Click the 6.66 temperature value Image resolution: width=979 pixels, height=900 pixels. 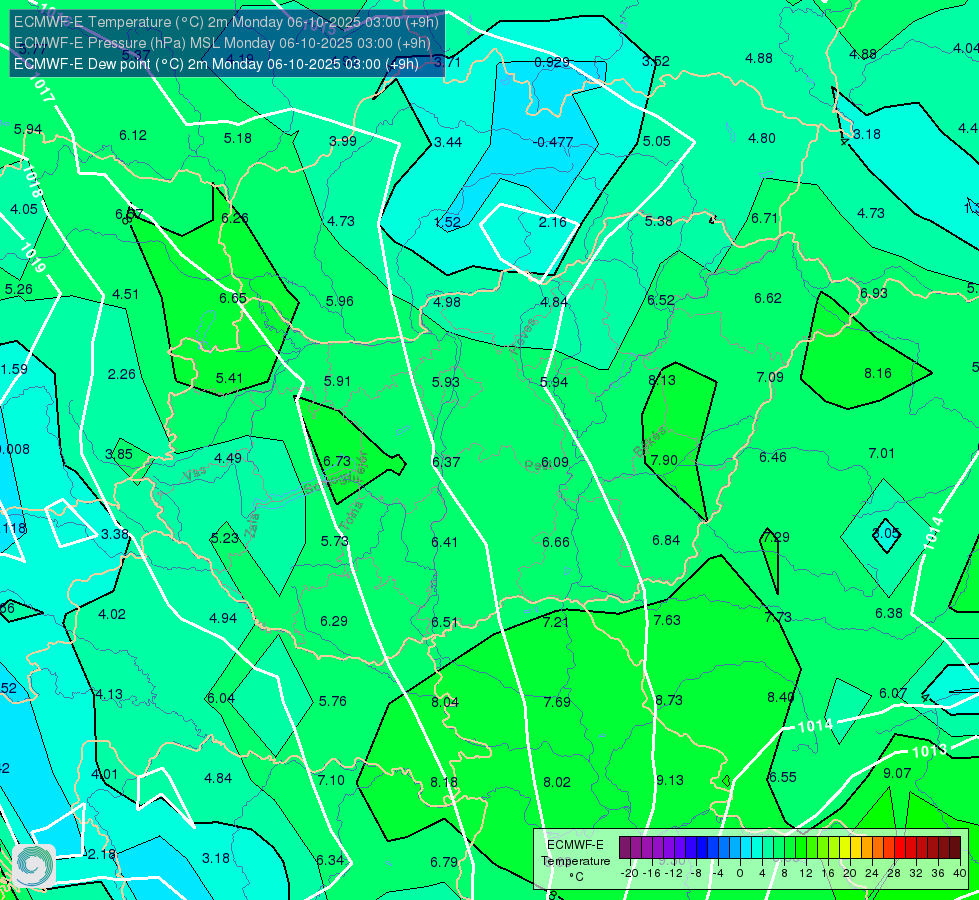click(556, 542)
